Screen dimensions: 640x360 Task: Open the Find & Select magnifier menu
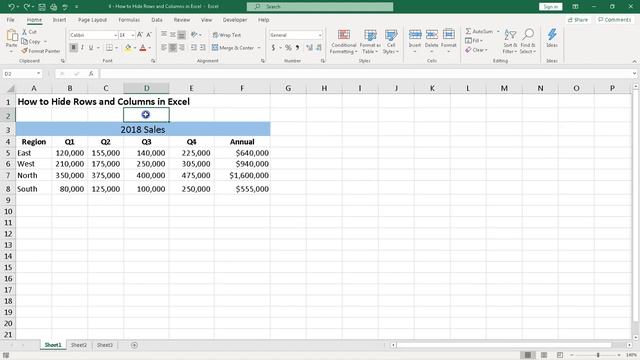click(x=528, y=41)
